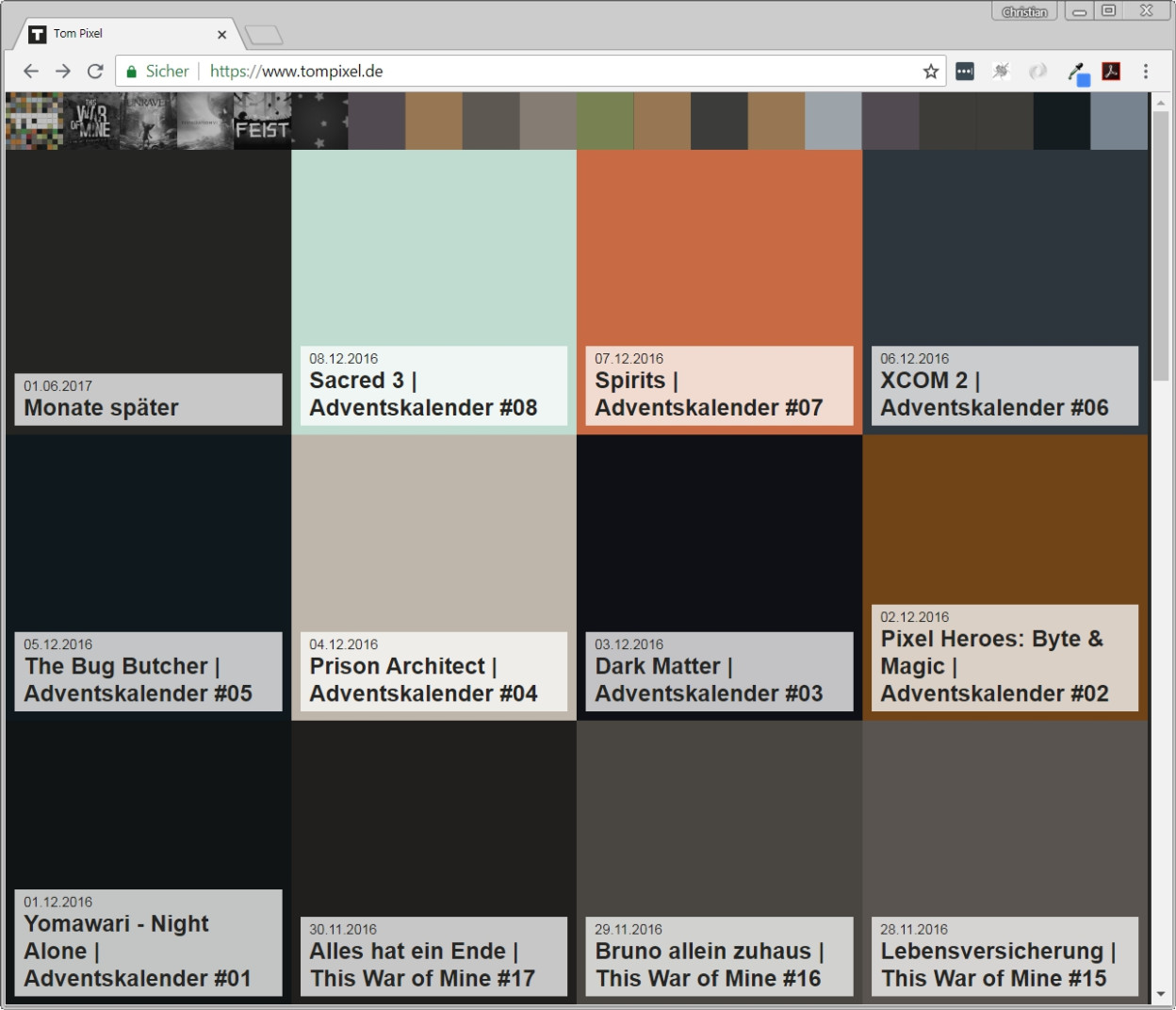Open Sacred 3 Adventskalender #08 post
Image resolution: width=1176 pixels, height=1010 pixels.
click(433, 292)
